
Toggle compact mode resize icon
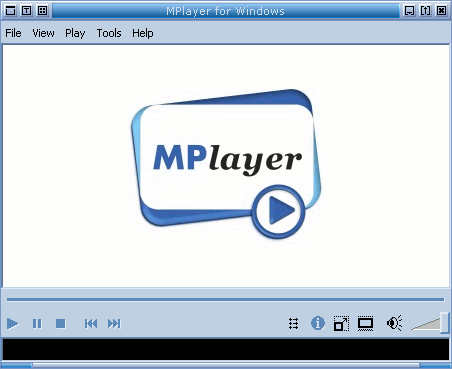pos(341,323)
